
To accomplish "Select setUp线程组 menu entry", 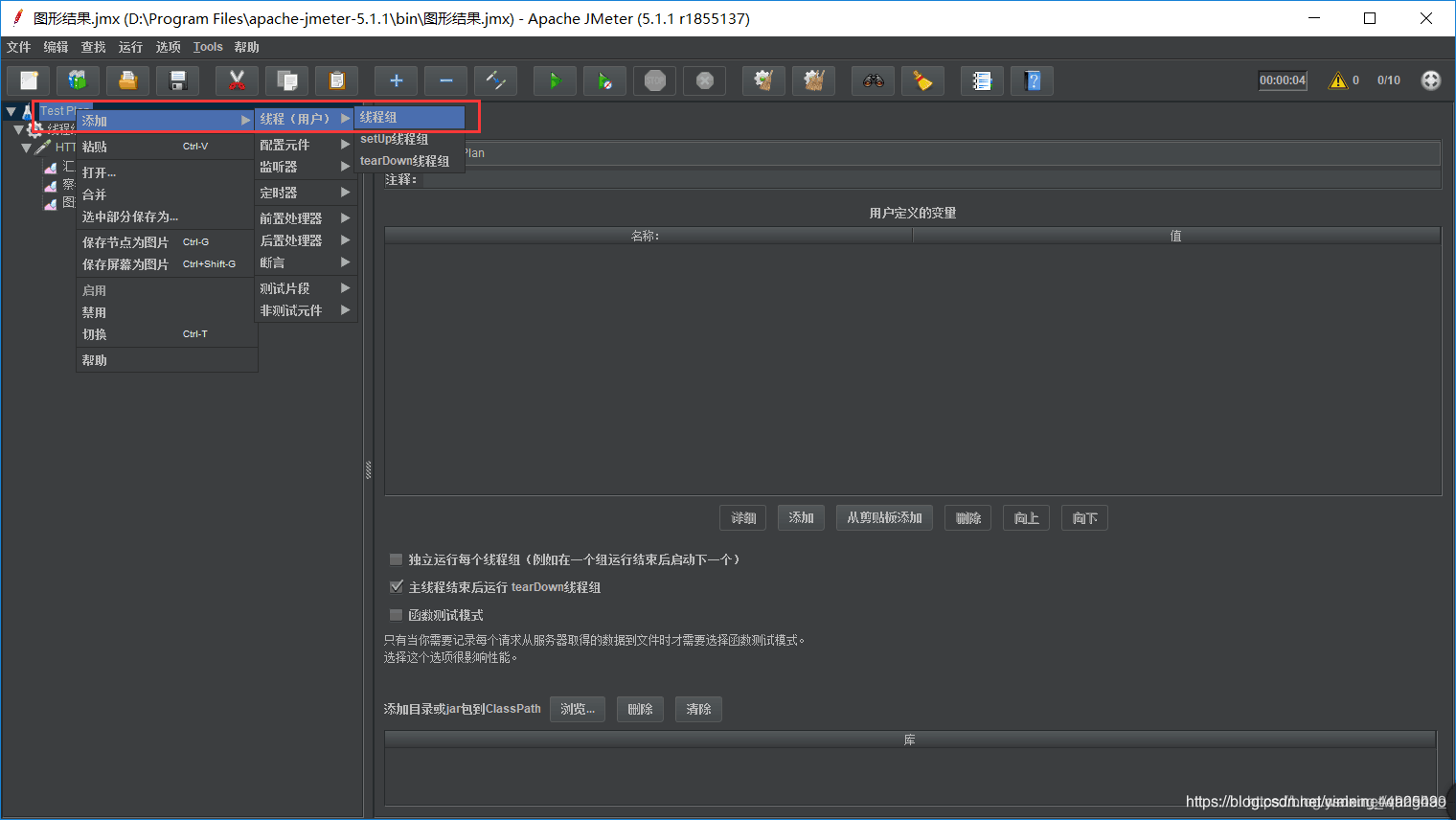I will tap(409, 139).
